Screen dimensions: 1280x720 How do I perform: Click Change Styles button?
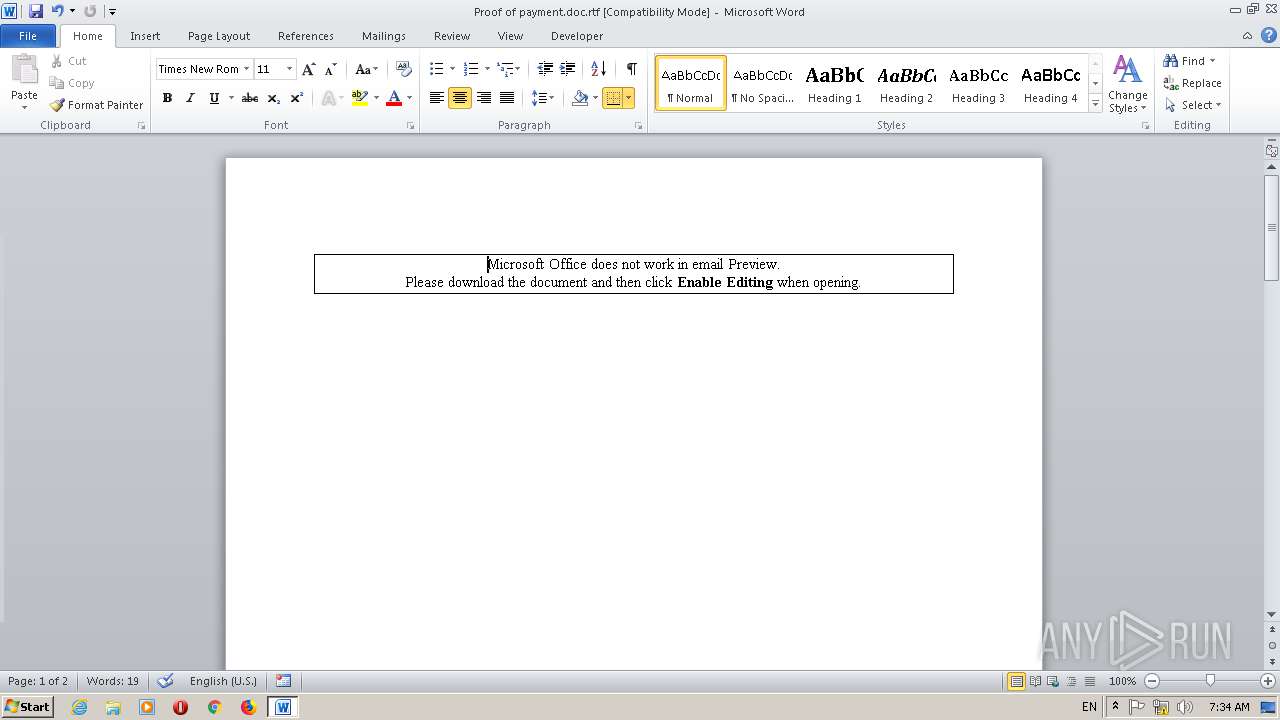(x=1127, y=84)
